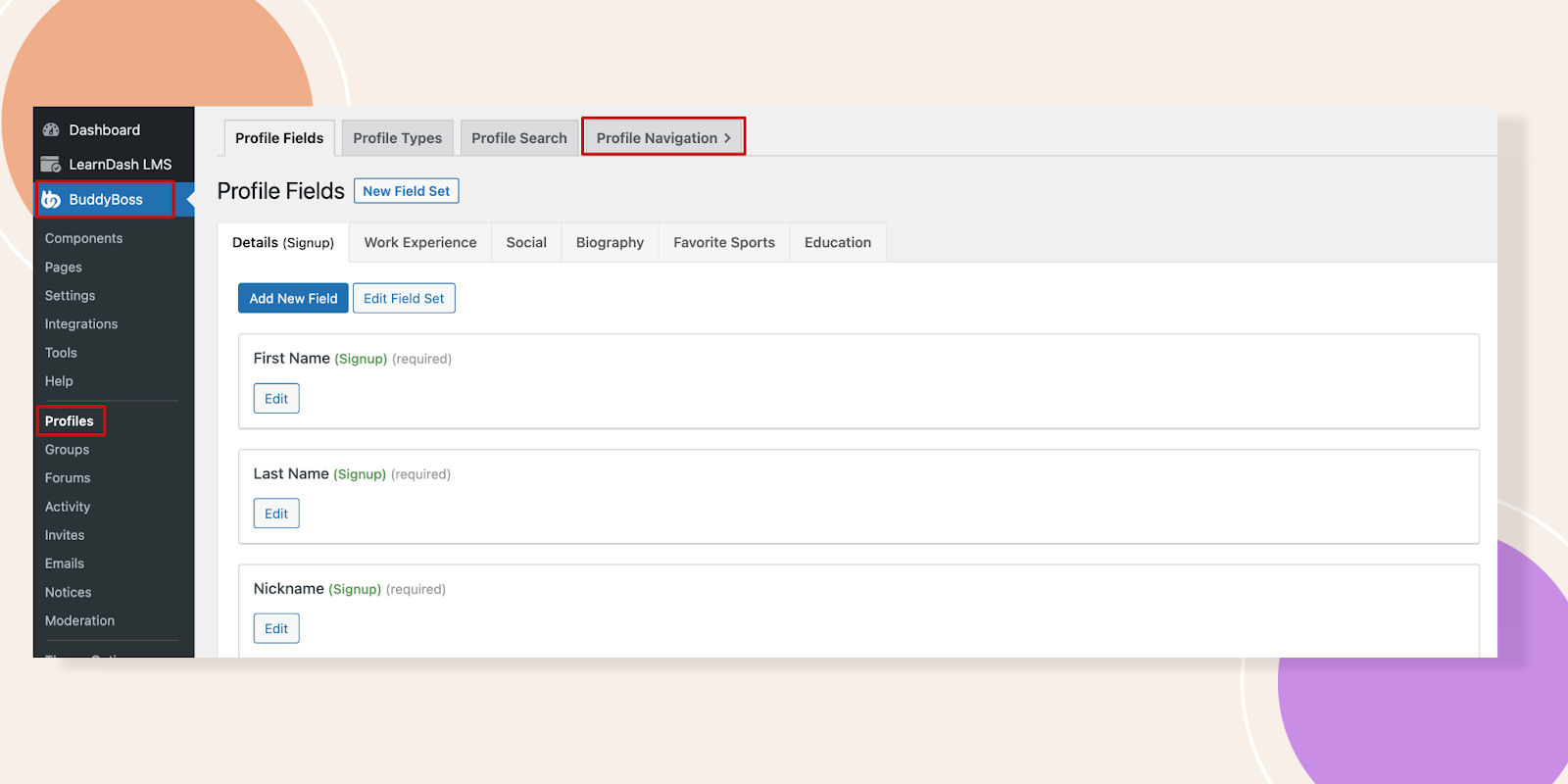1568x784 pixels.
Task: Open Notices submenu item
Action: pyautogui.click(x=69, y=592)
